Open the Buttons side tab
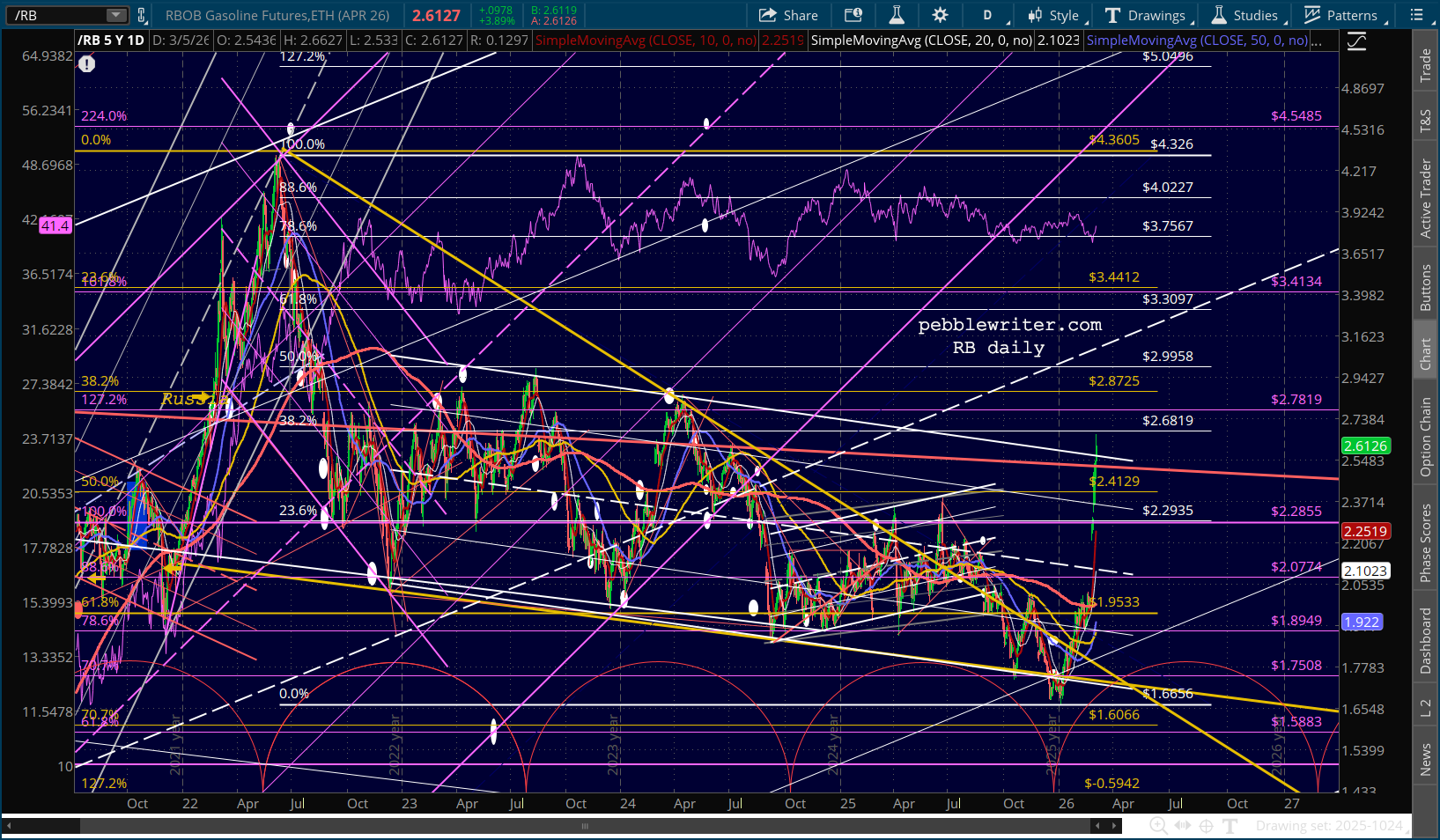1440x840 pixels. (x=1426, y=288)
